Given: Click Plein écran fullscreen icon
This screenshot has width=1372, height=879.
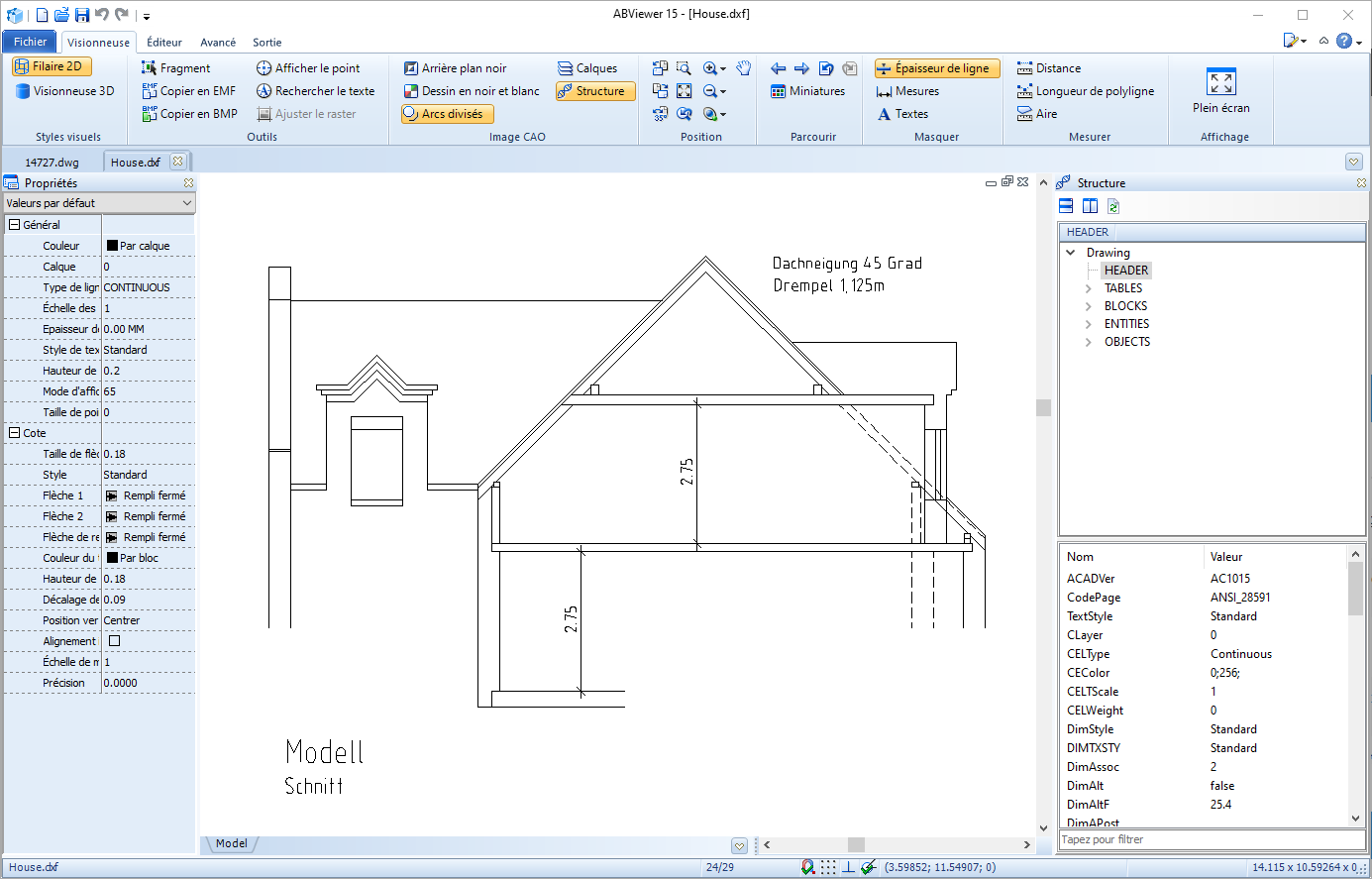Looking at the screenshot, I should (1220, 83).
